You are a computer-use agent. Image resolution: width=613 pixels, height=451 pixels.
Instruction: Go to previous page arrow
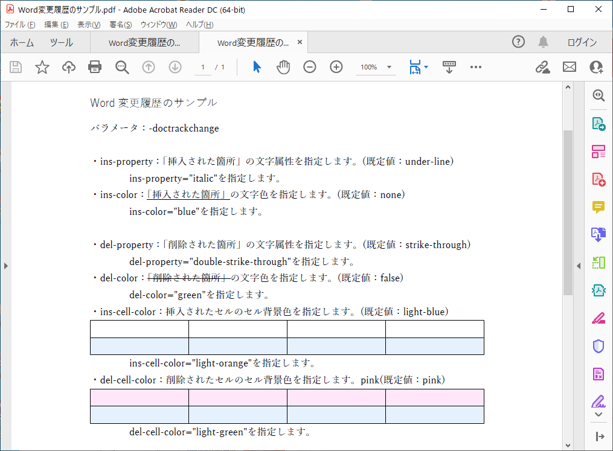[x=148, y=67]
